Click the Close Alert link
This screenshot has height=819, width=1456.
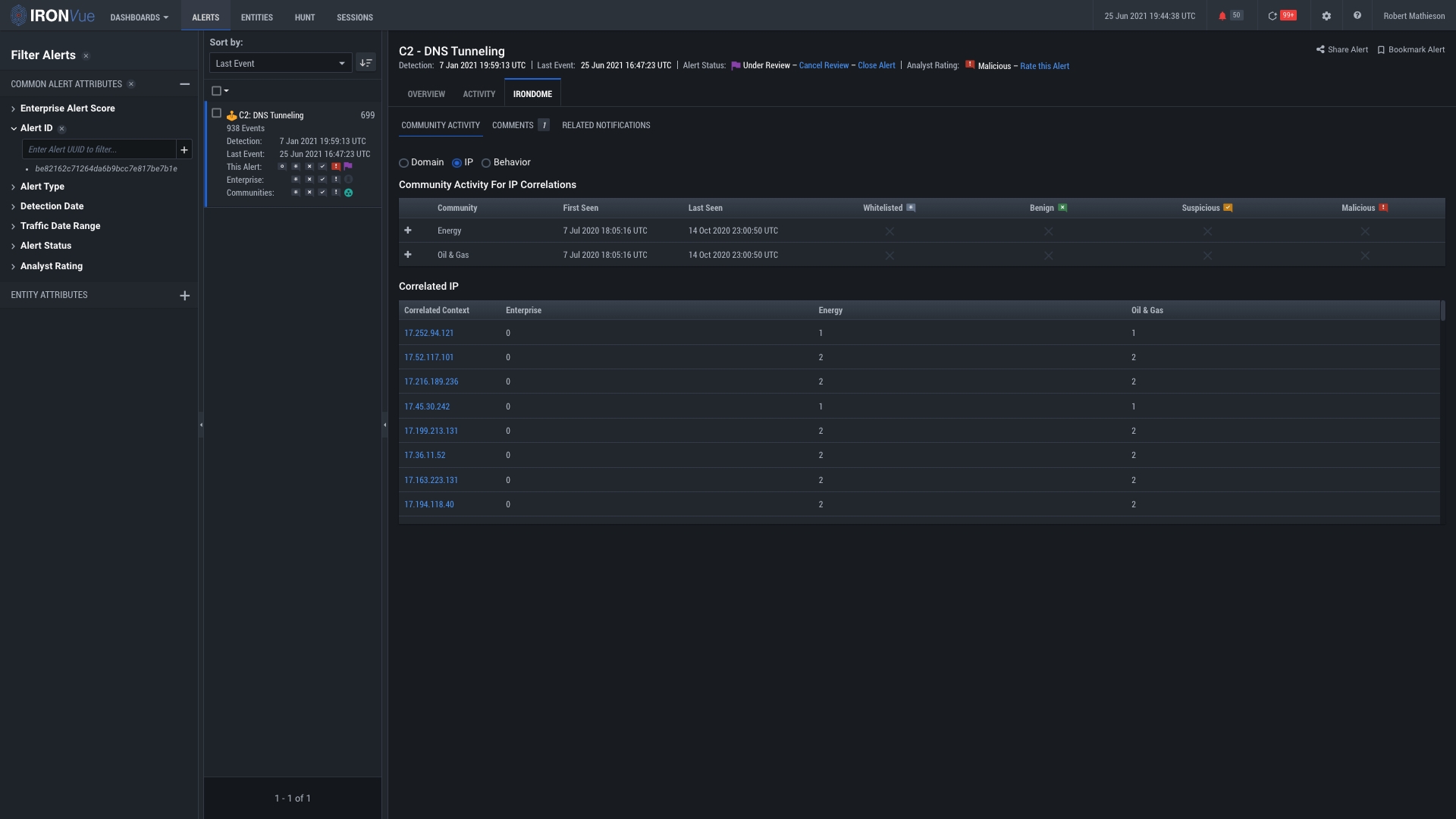click(876, 66)
